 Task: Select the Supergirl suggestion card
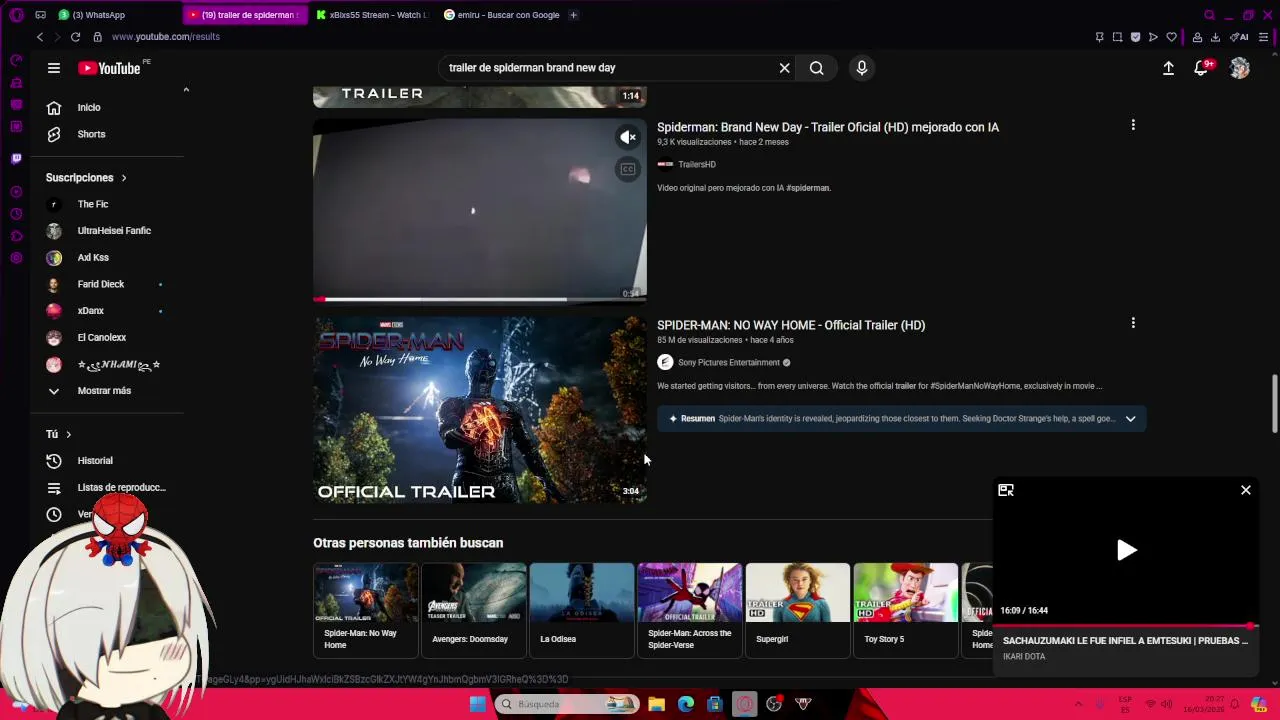pyautogui.click(x=798, y=610)
